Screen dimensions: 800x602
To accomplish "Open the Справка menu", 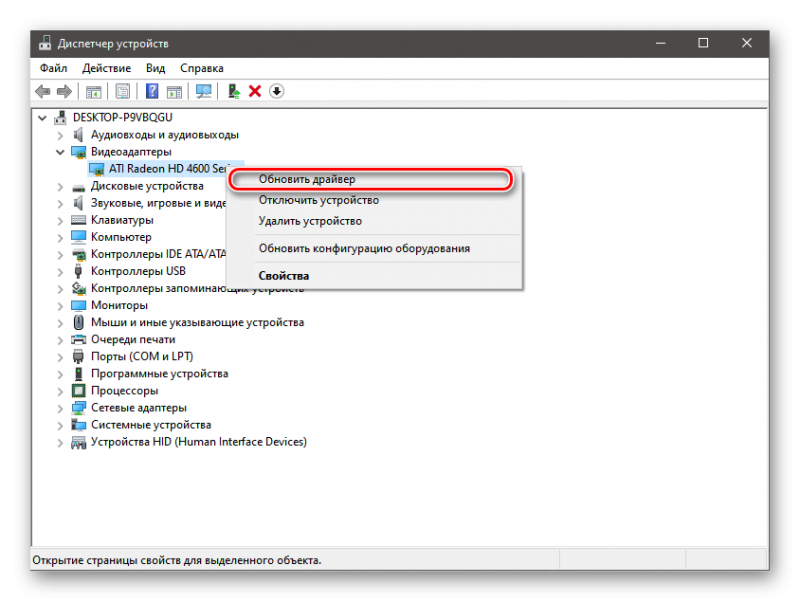I will (x=202, y=68).
